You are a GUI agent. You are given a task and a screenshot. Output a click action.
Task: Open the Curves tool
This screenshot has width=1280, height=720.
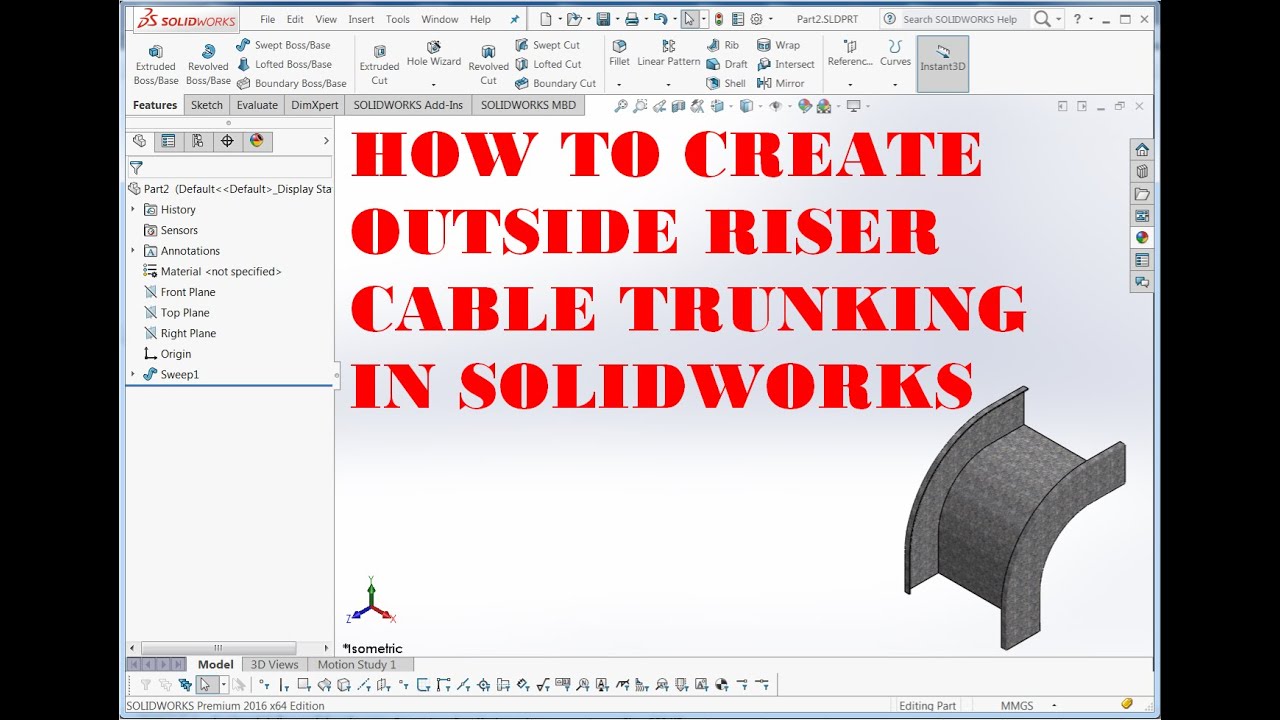[895, 54]
